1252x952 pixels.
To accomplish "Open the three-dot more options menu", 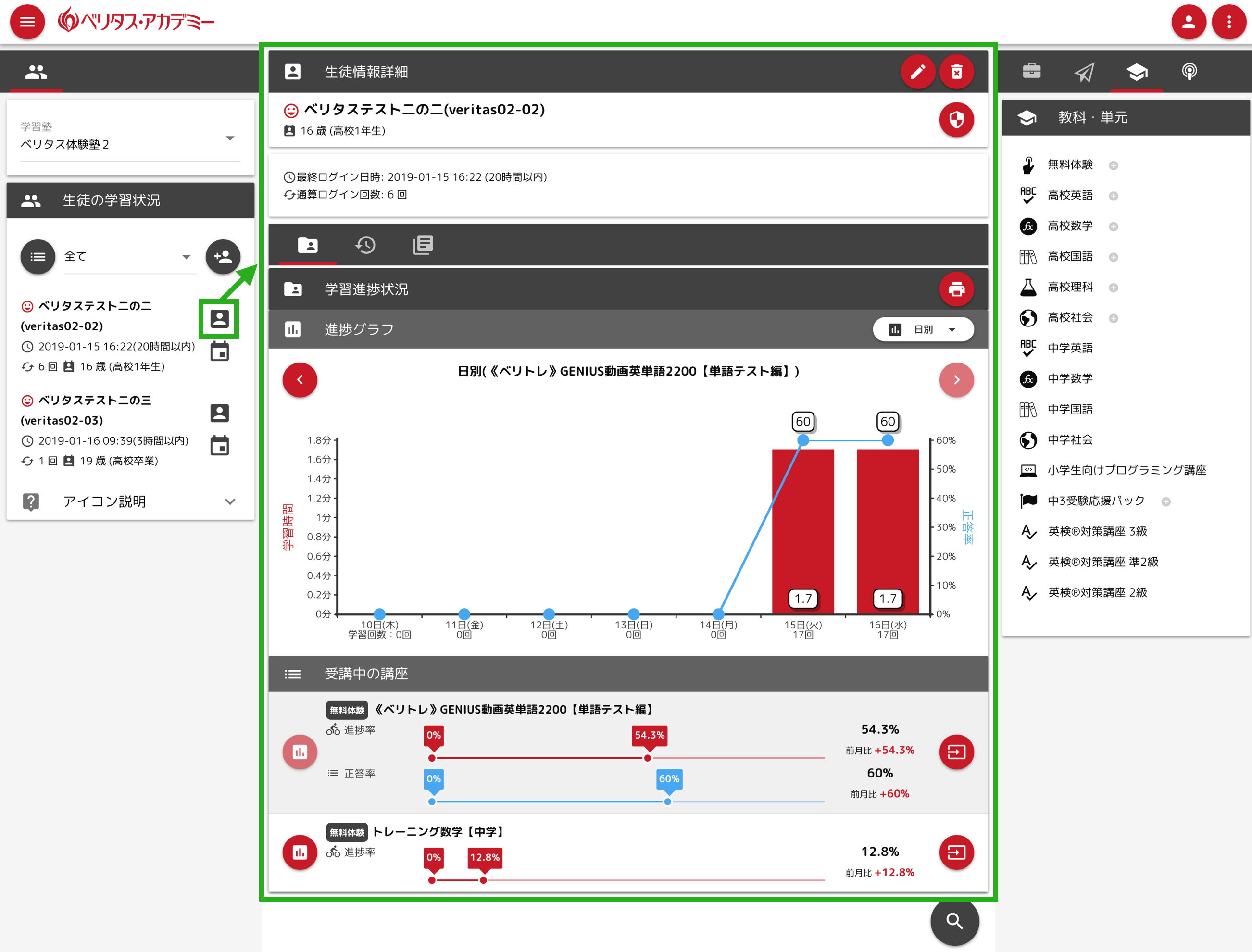I will [1228, 22].
